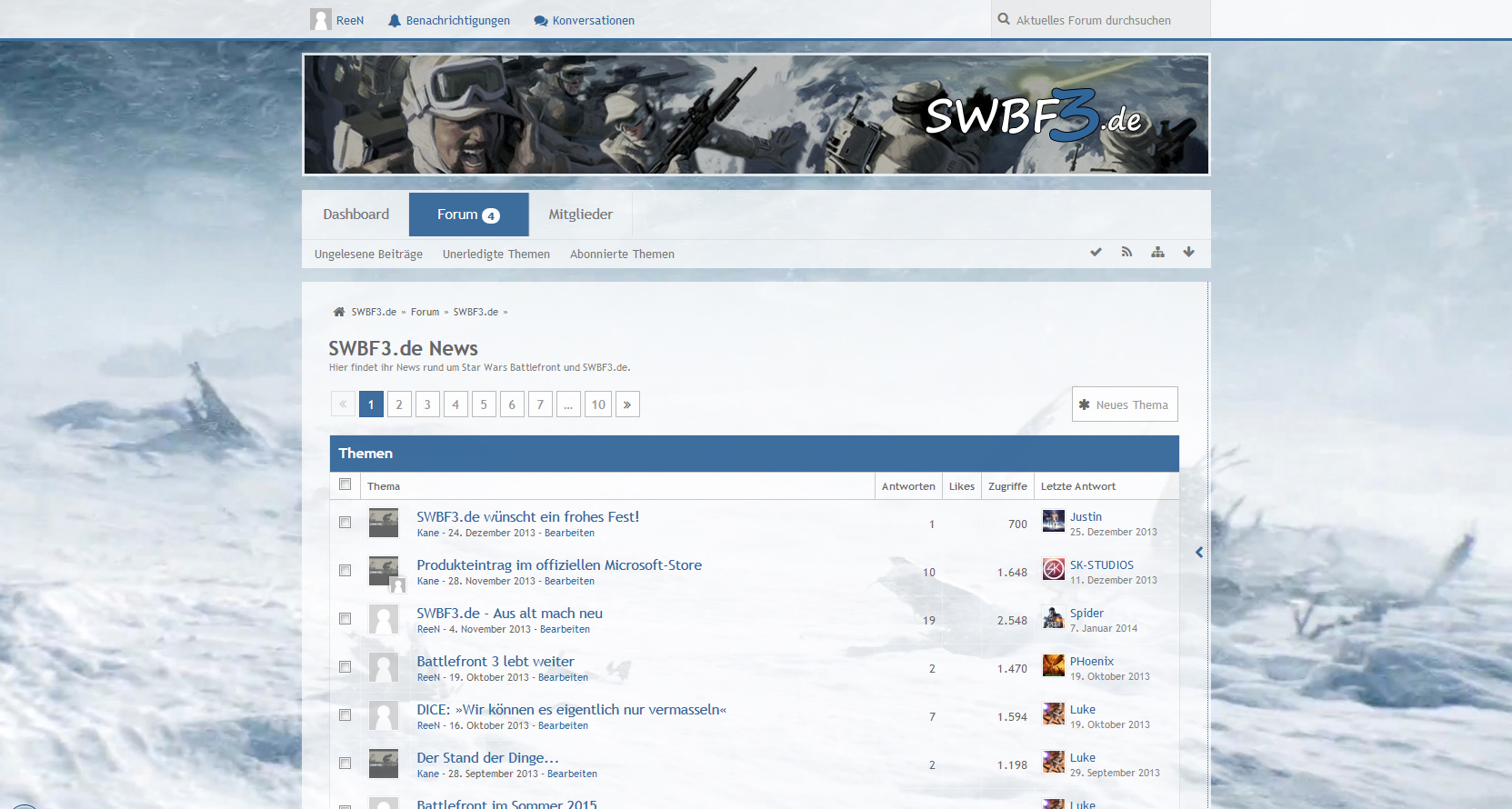Screen dimensions: 1512x809
Task: Check the frohes Fest thread checkbox
Action: [345, 523]
